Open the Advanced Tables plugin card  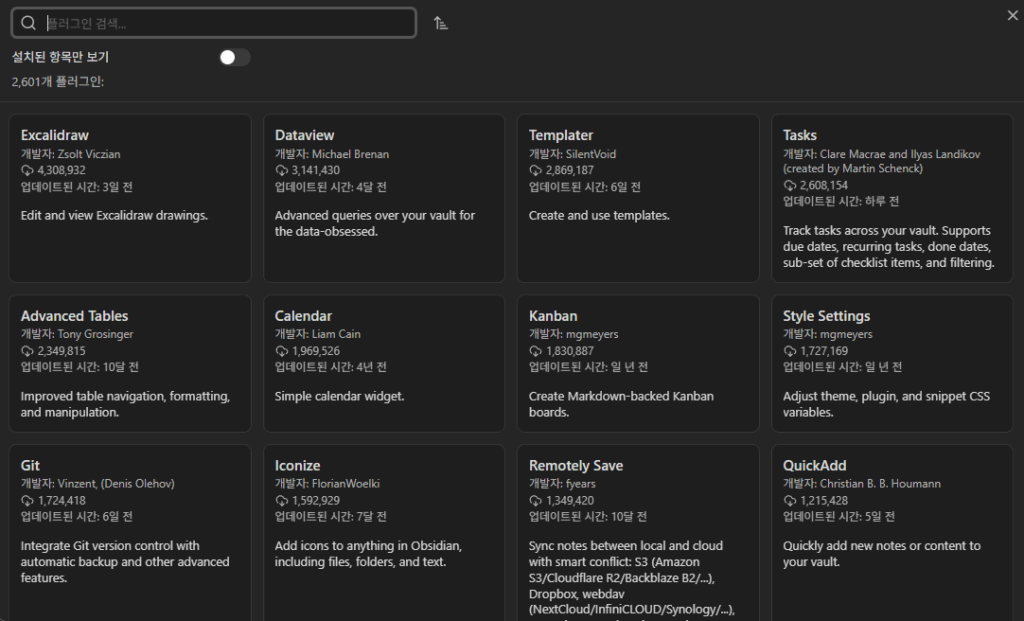tap(130, 363)
